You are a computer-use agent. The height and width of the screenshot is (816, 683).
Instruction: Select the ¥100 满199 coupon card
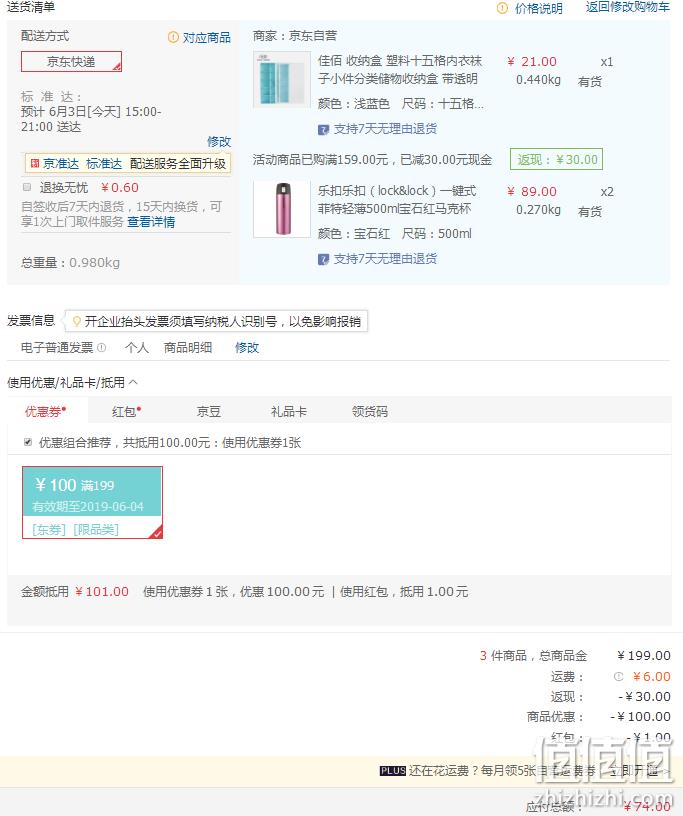pyautogui.click(x=93, y=502)
